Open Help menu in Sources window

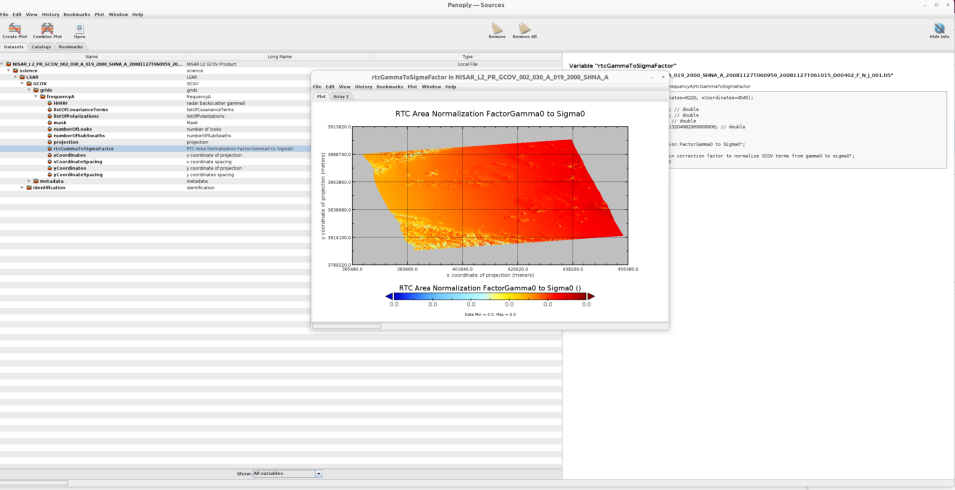[138, 15]
